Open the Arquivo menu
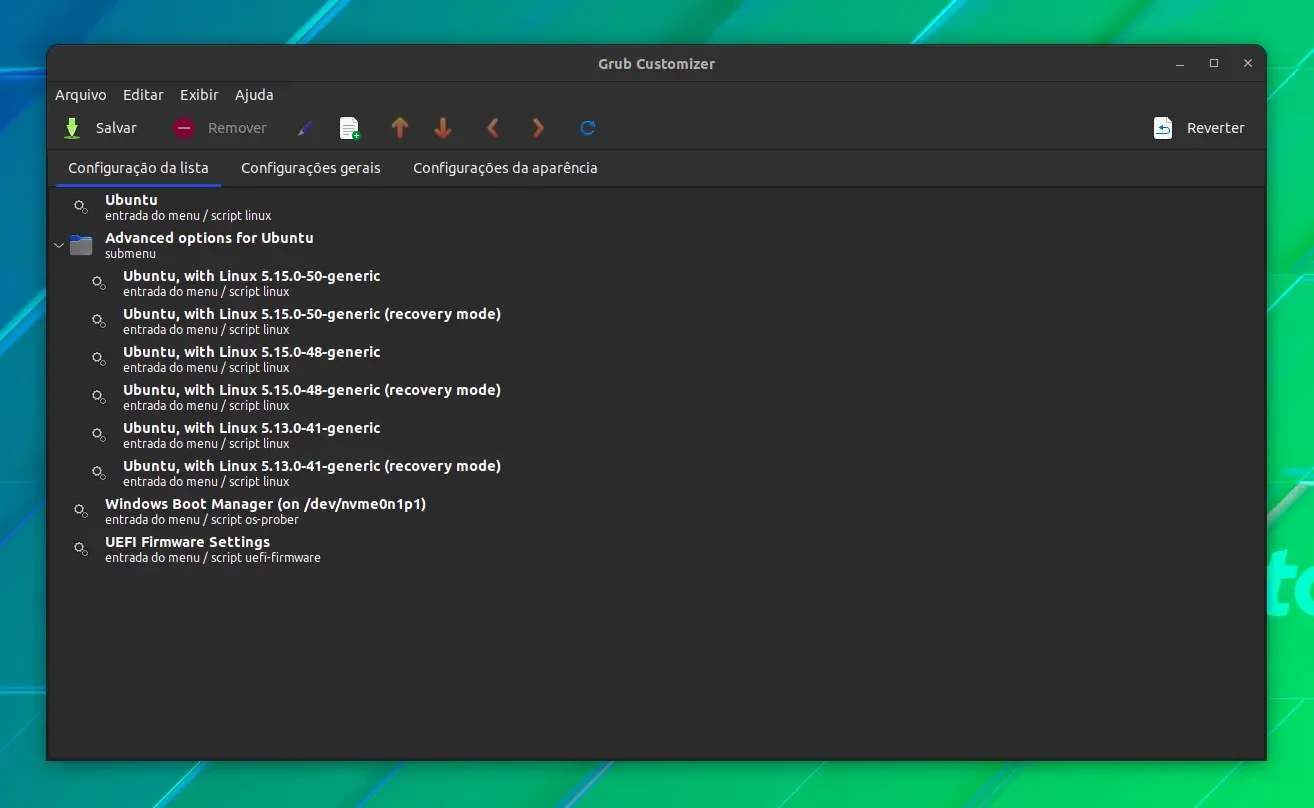The width and height of the screenshot is (1314, 808). [x=81, y=95]
